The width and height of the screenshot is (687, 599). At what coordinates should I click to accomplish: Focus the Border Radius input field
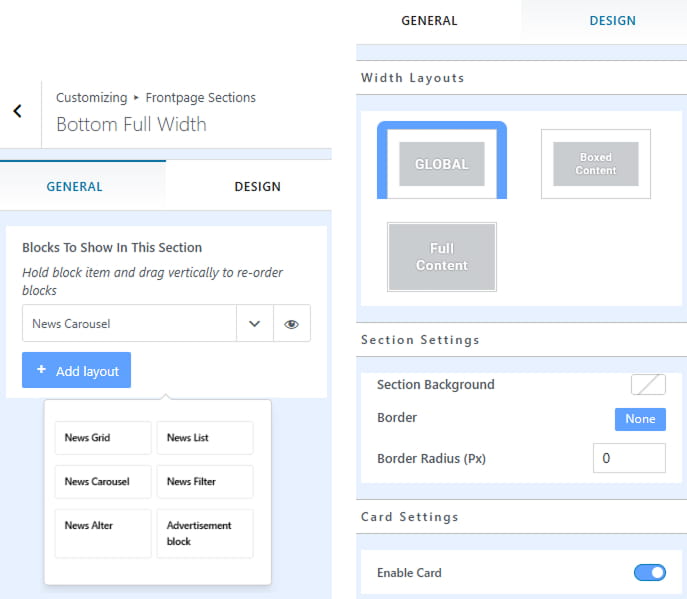tap(629, 458)
